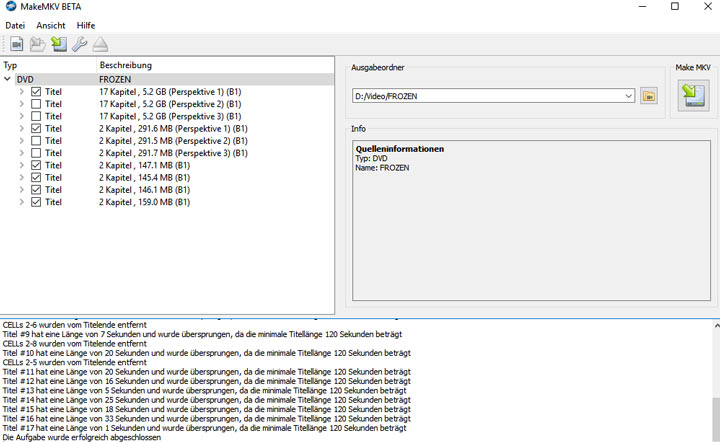The image size is (720, 442).
Task: Click the 'Typ: DVD' info line
Action: [x=371, y=158]
